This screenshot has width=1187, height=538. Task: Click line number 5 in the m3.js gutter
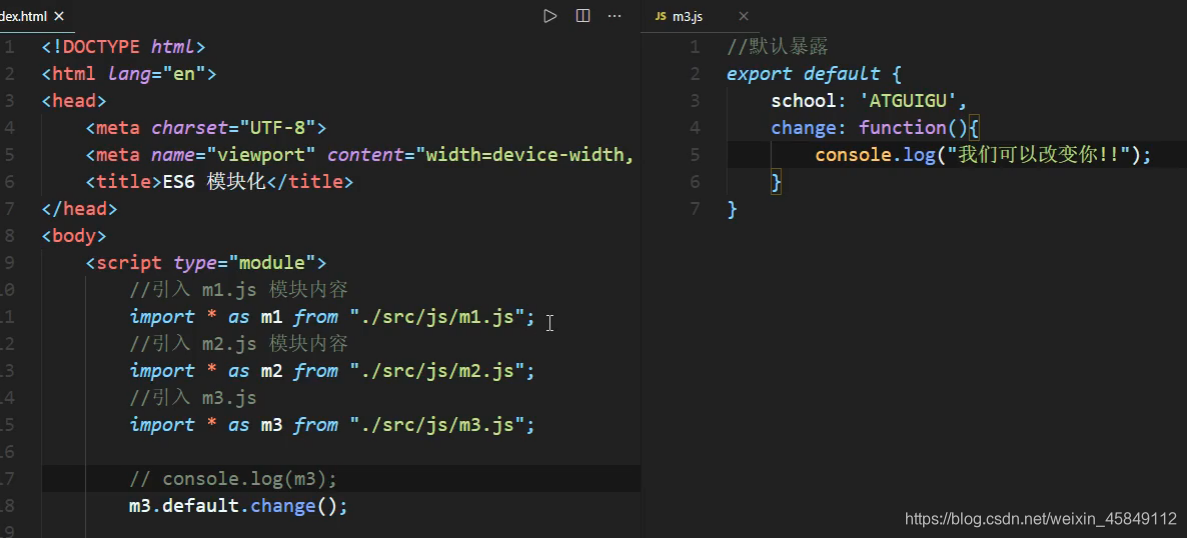(694, 155)
